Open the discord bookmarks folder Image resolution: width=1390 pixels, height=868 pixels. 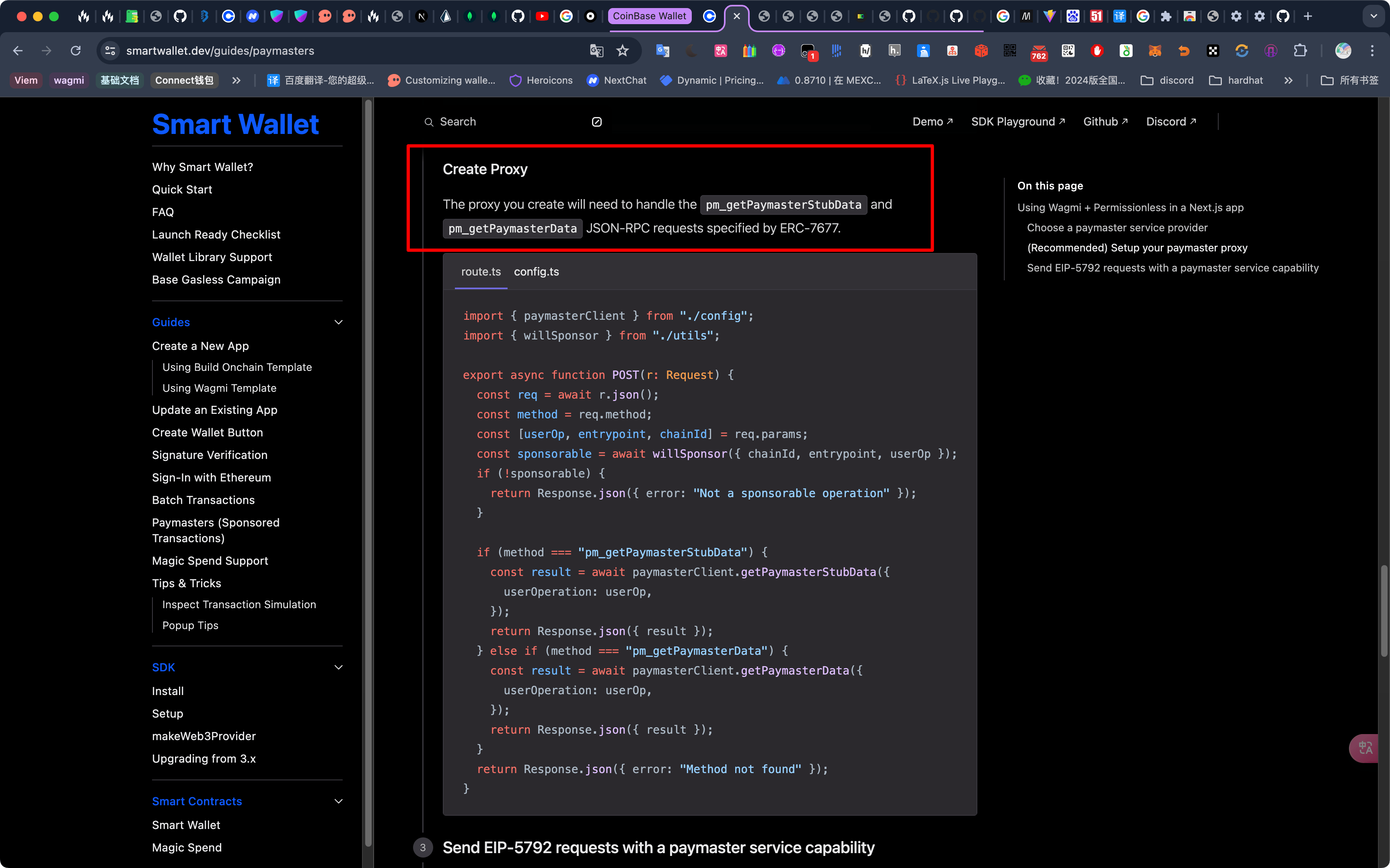click(x=1167, y=80)
